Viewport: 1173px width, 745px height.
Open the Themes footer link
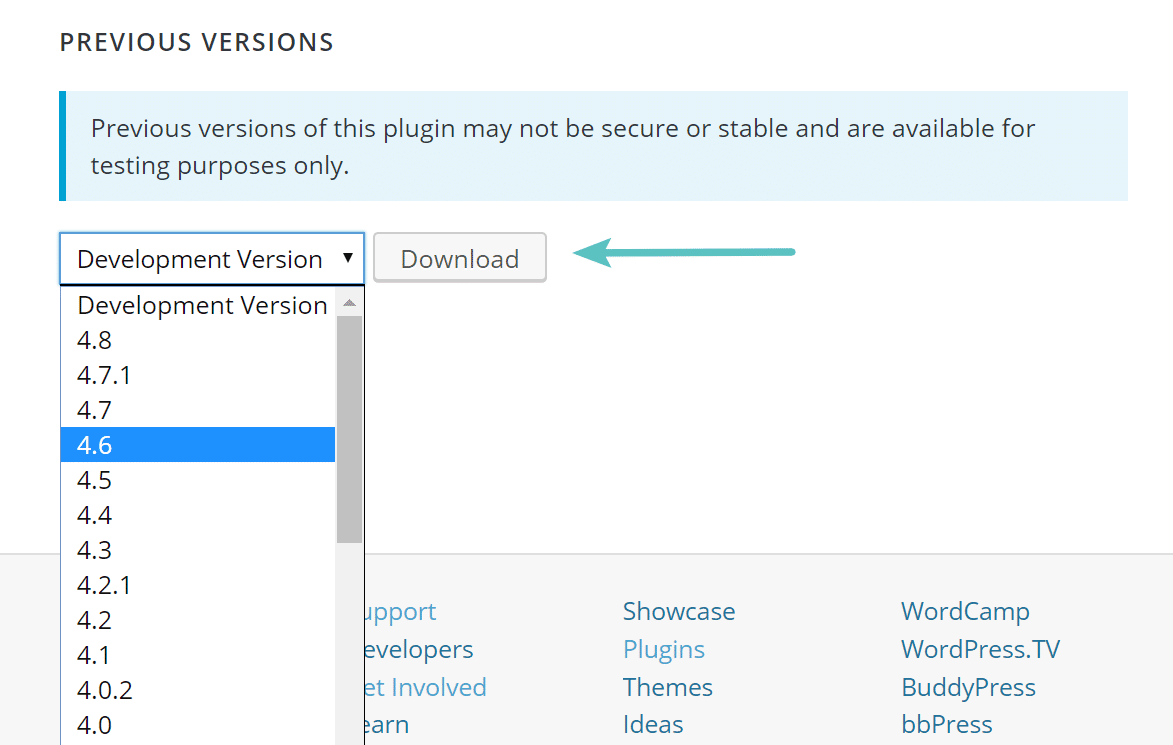pos(667,687)
